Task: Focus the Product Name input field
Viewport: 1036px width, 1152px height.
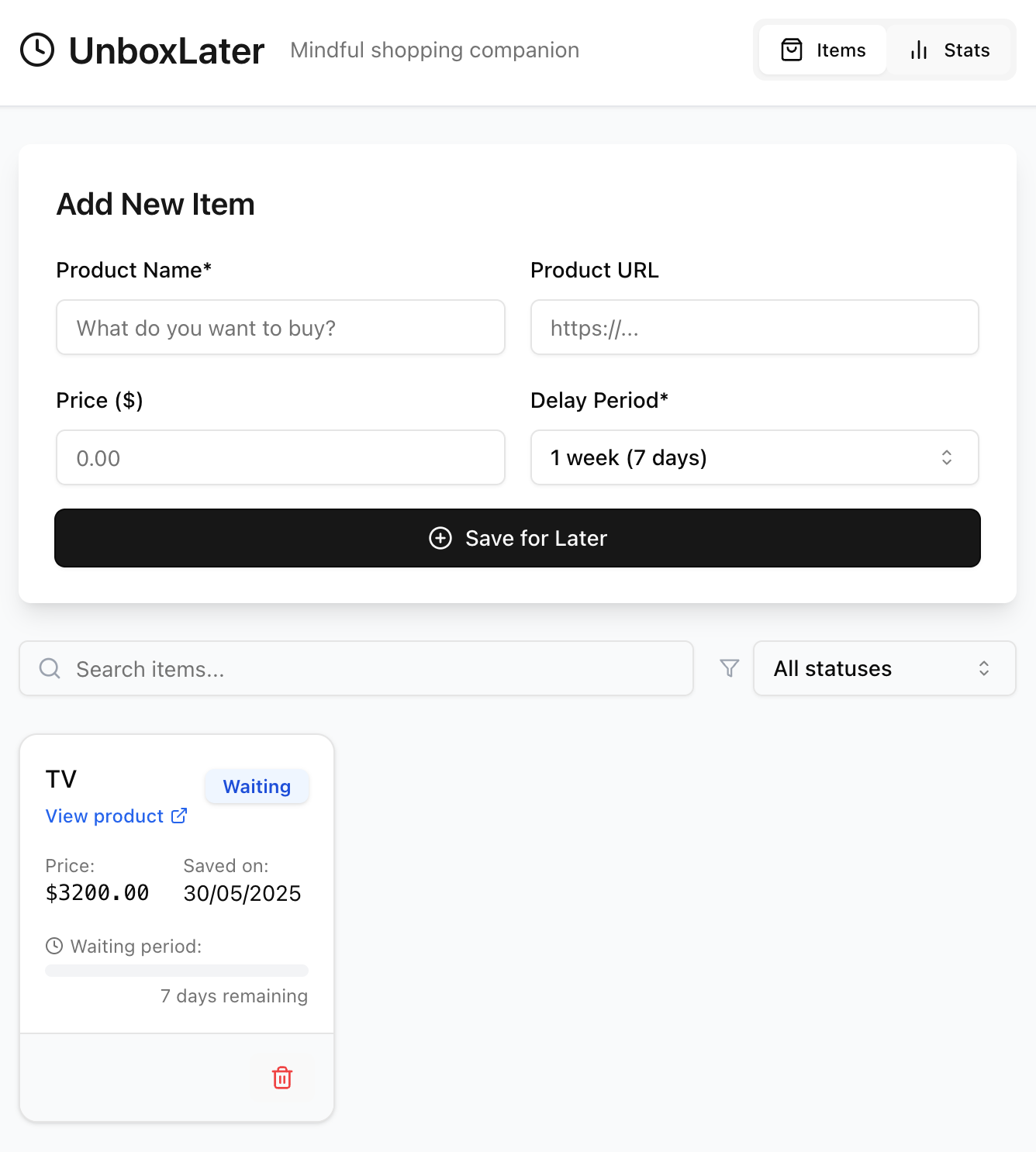Action: click(x=281, y=328)
